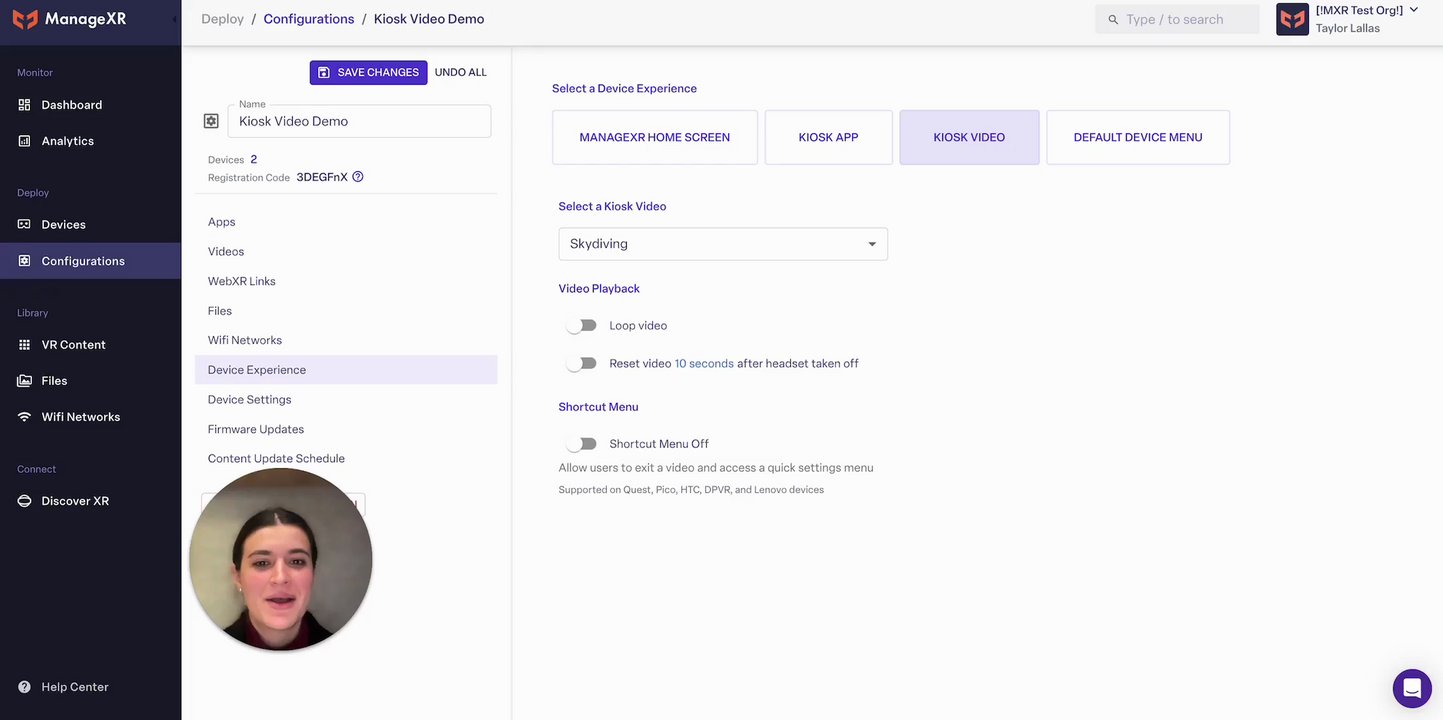Click the VR Content grid icon
Screen dimensions: 1443x720
click(24, 345)
